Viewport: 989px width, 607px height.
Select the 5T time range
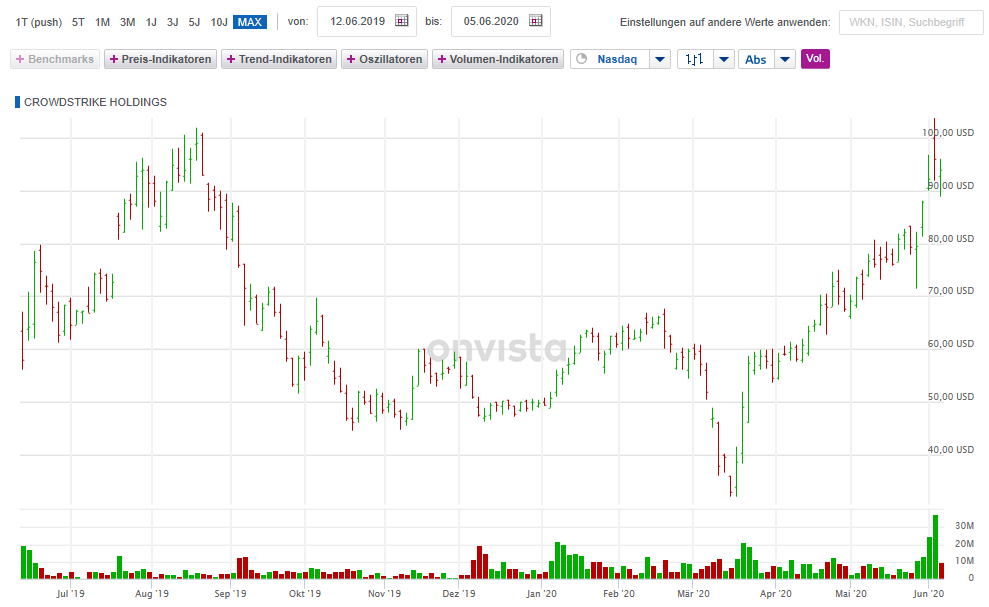point(78,22)
